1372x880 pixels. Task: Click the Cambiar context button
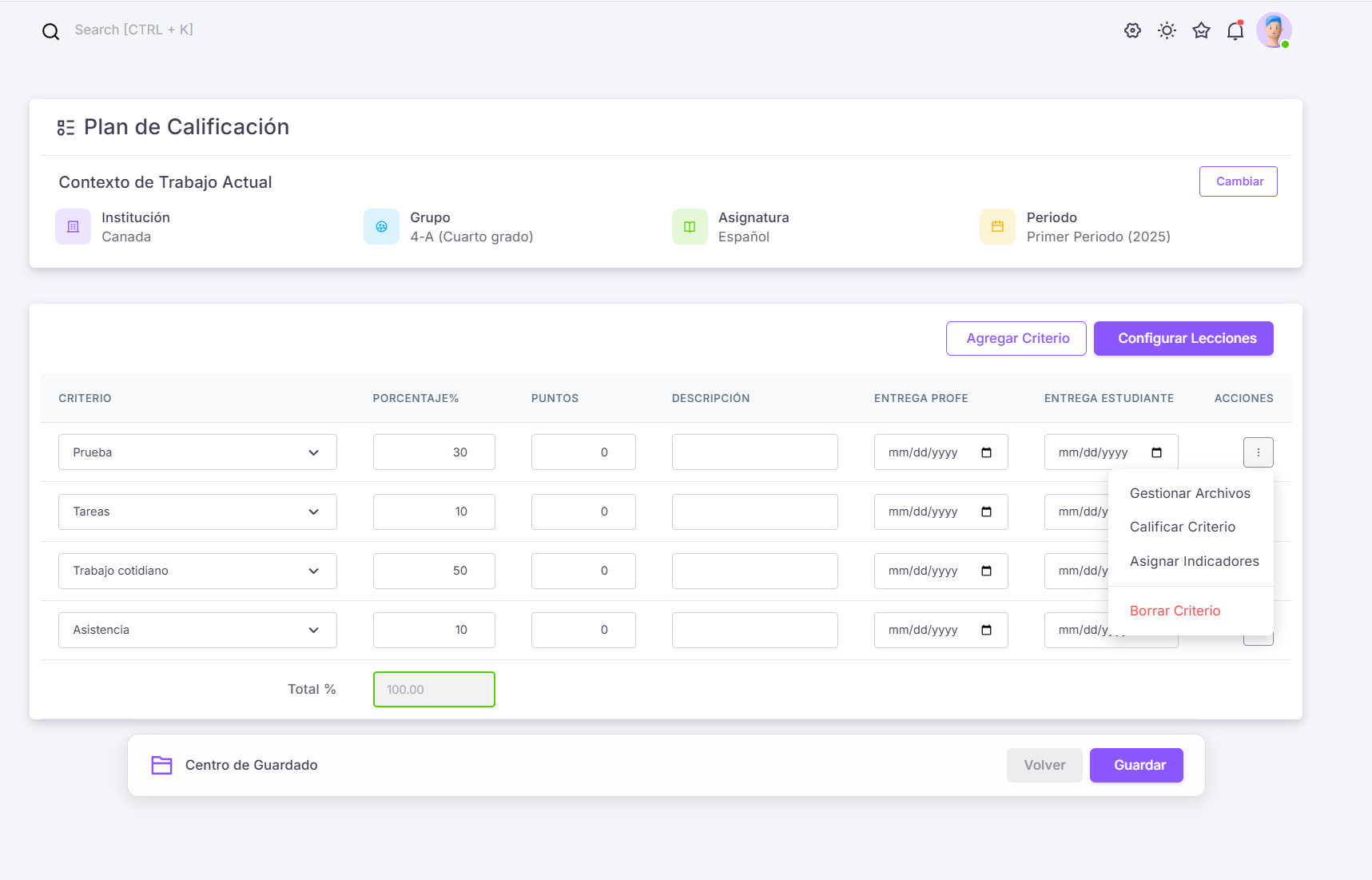1239,181
